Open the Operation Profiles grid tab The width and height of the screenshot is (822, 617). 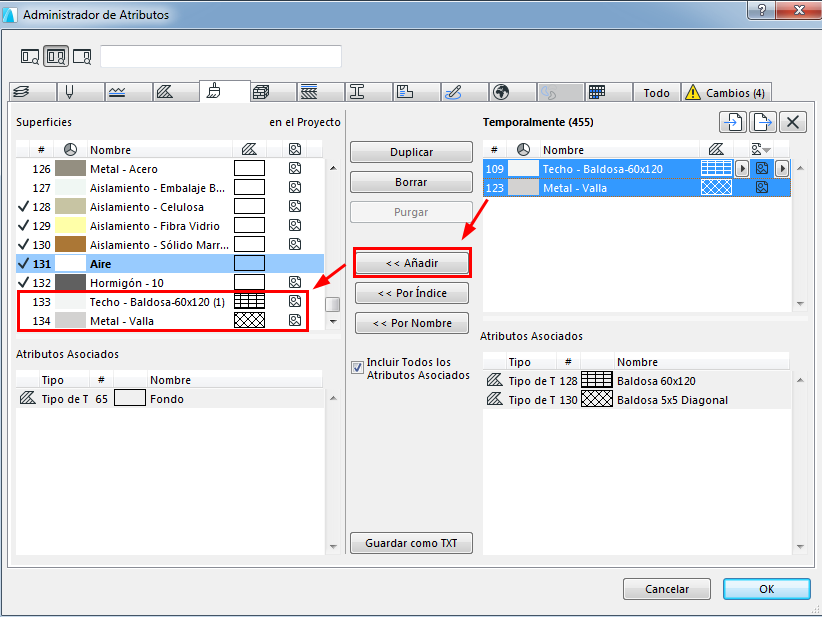(x=609, y=92)
